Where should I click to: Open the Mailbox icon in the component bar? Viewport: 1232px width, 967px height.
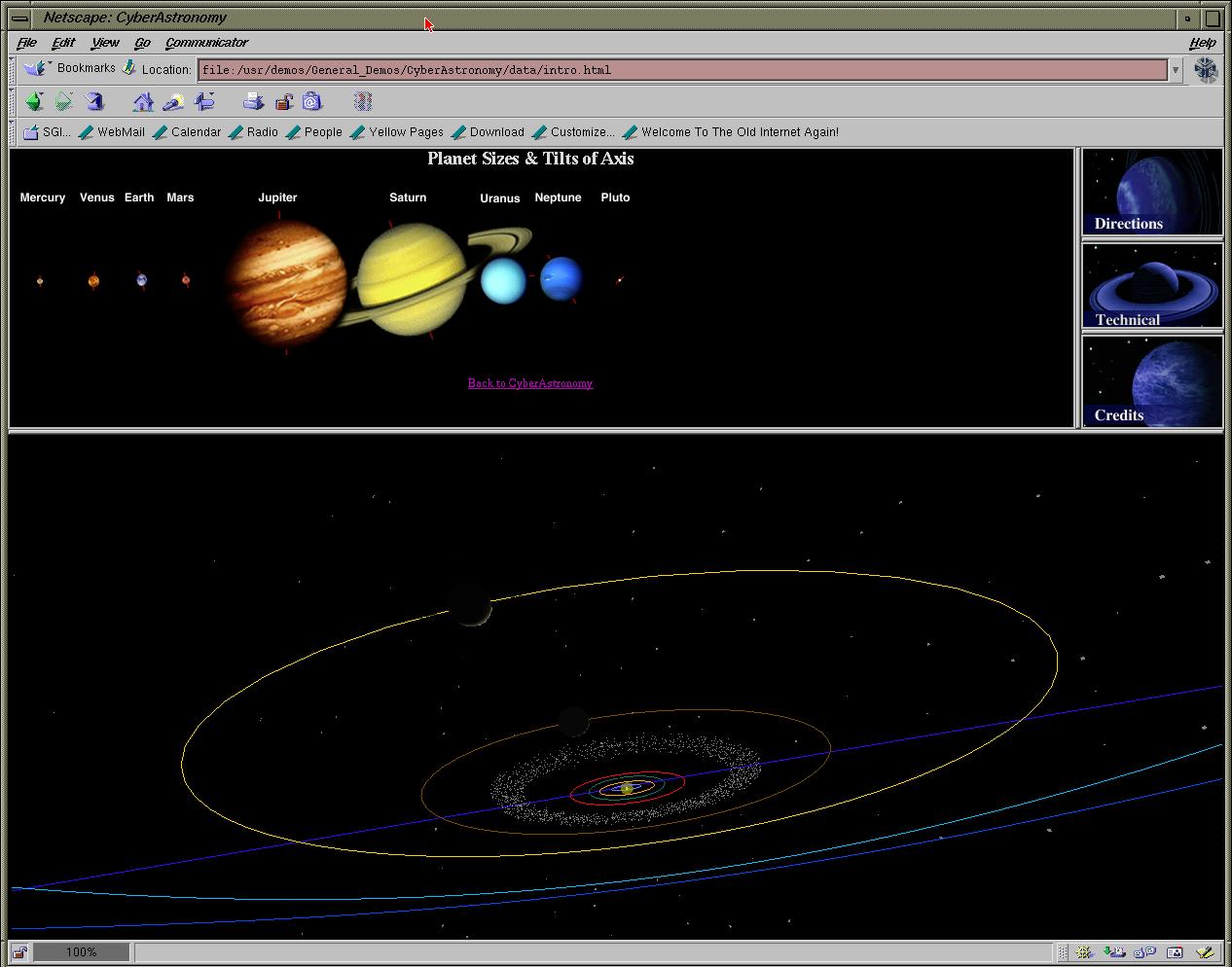click(1114, 952)
